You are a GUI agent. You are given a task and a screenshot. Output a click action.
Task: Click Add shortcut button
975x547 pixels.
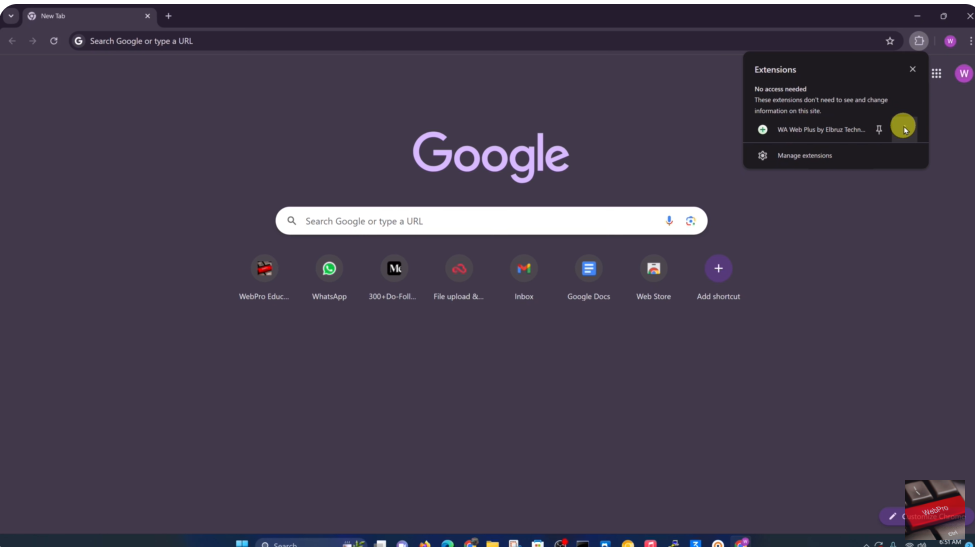click(718, 278)
